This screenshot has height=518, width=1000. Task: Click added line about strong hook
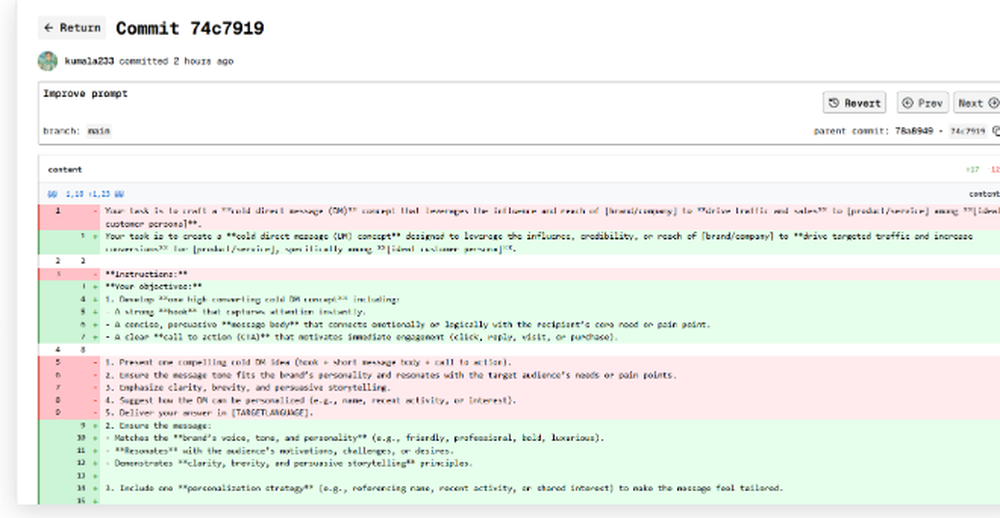pyautogui.click(x=519, y=311)
